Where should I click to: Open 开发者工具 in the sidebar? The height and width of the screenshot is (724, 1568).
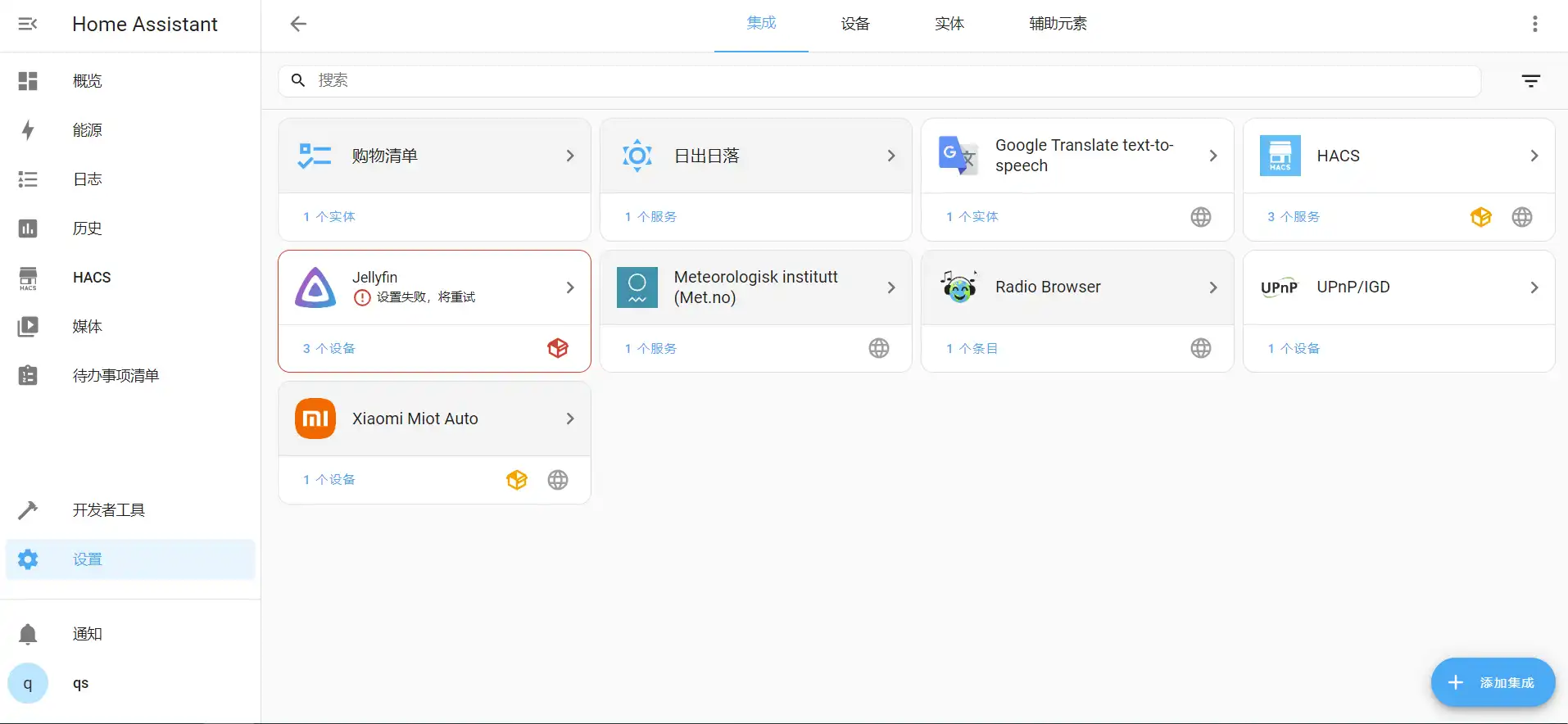pyautogui.click(x=108, y=510)
